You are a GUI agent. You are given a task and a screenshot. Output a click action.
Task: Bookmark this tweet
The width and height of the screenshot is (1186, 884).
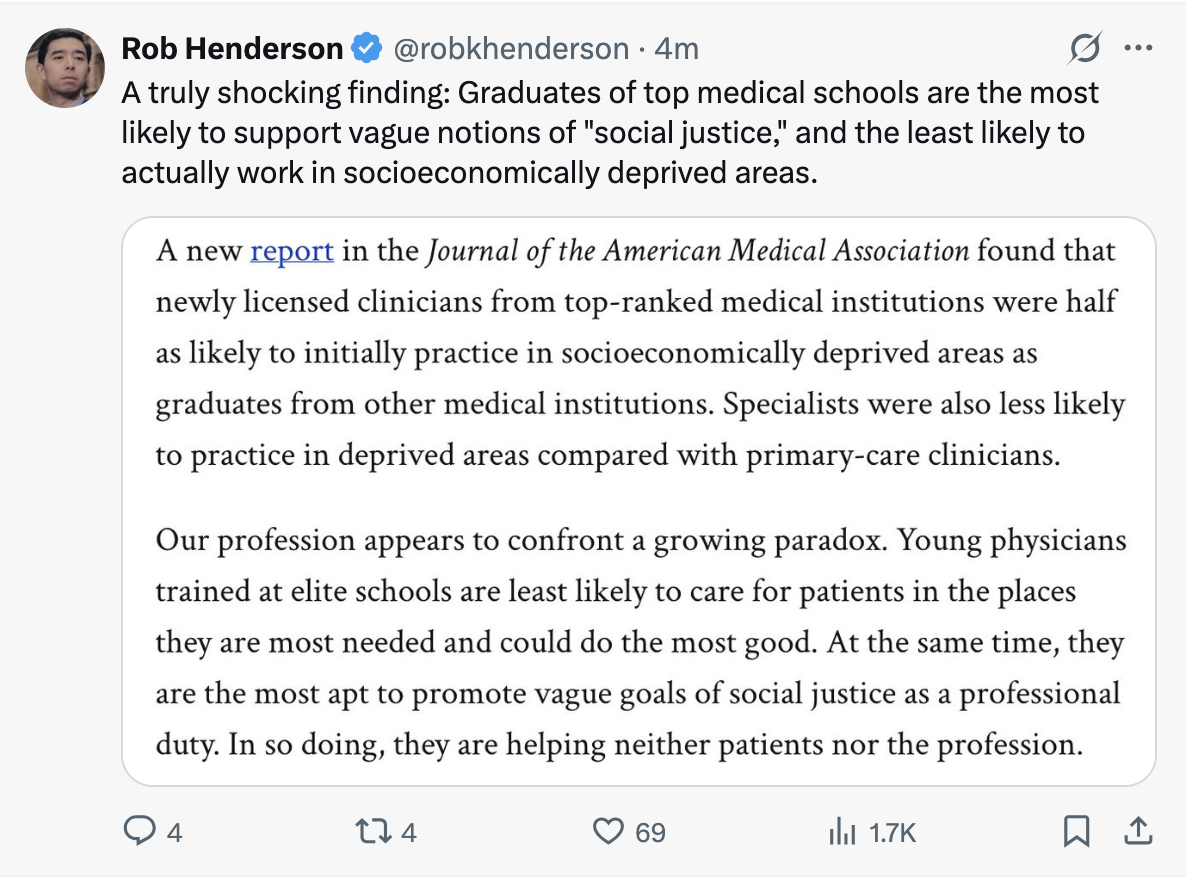(1076, 832)
